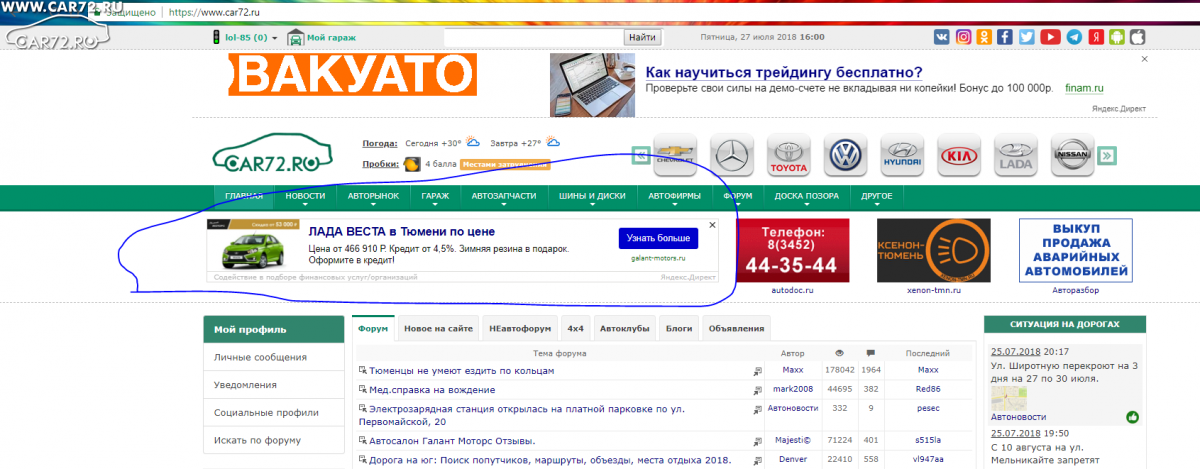Switch to 4x4 tab
Image resolution: width=1200 pixels, height=469 pixels.
[575, 328]
